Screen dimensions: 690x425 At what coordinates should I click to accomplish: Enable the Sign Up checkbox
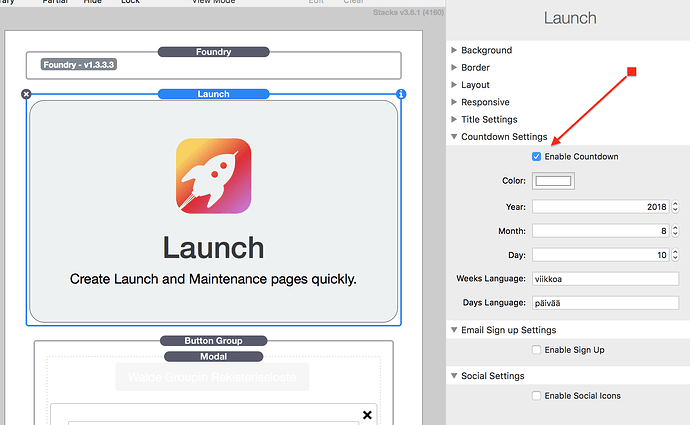(x=536, y=350)
